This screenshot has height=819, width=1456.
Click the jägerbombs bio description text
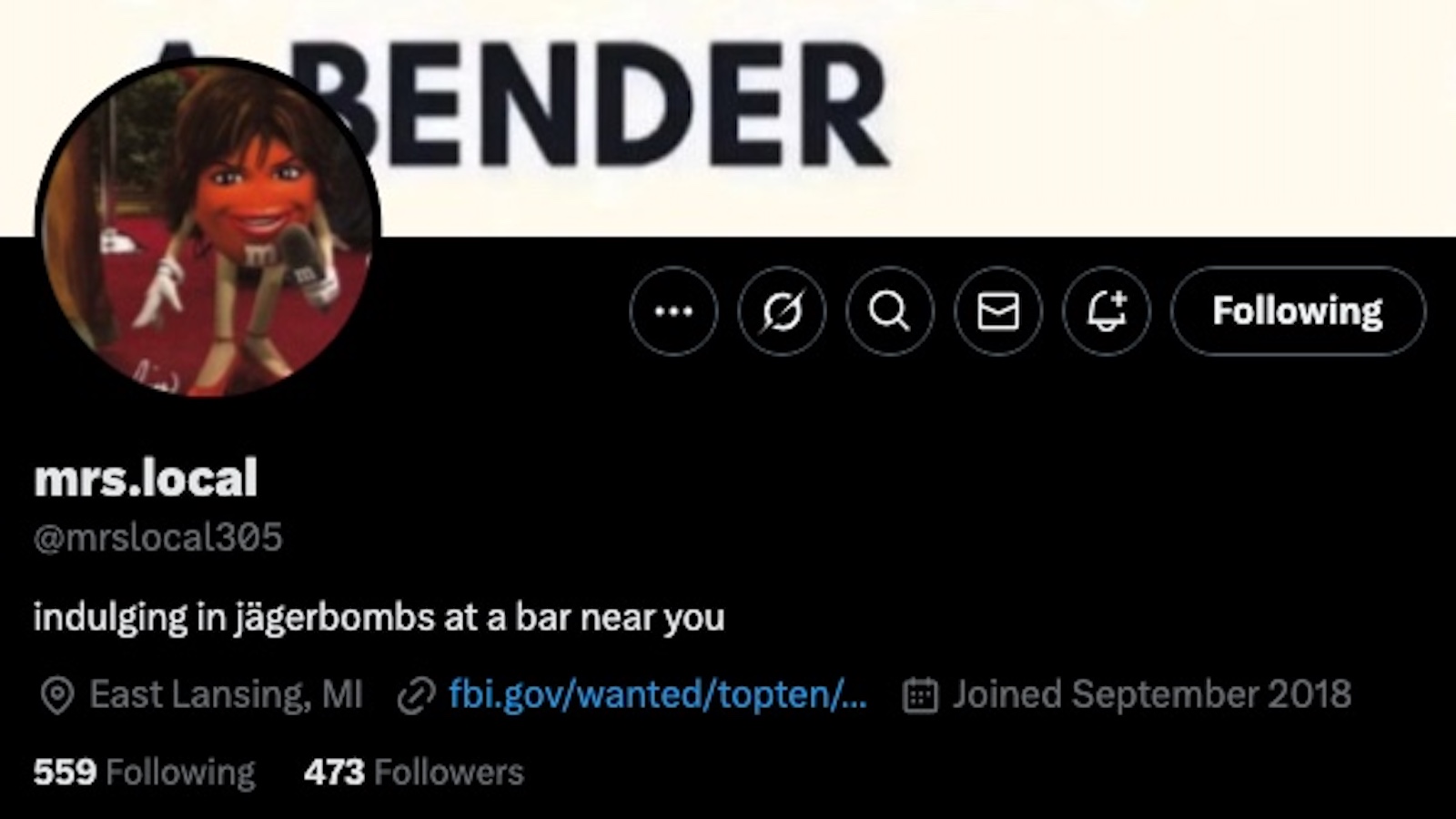(379, 618)
